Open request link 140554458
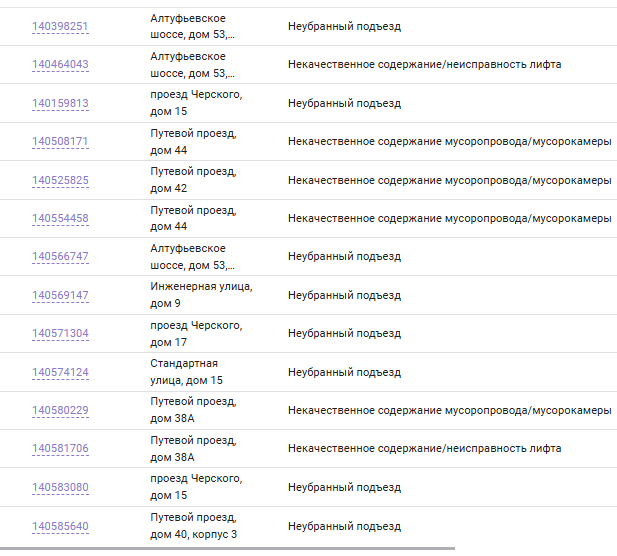 60,218
